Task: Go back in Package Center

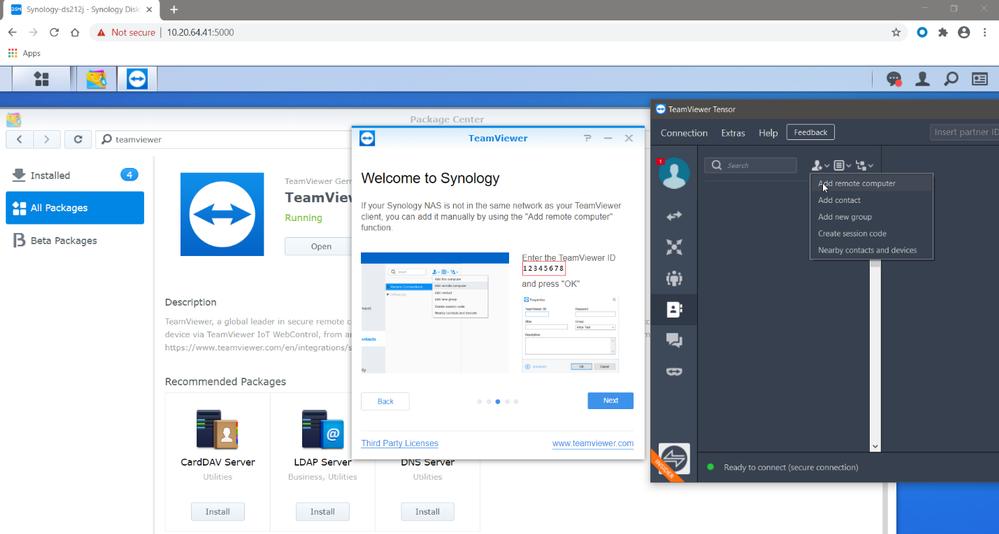Action: [19, 139]
